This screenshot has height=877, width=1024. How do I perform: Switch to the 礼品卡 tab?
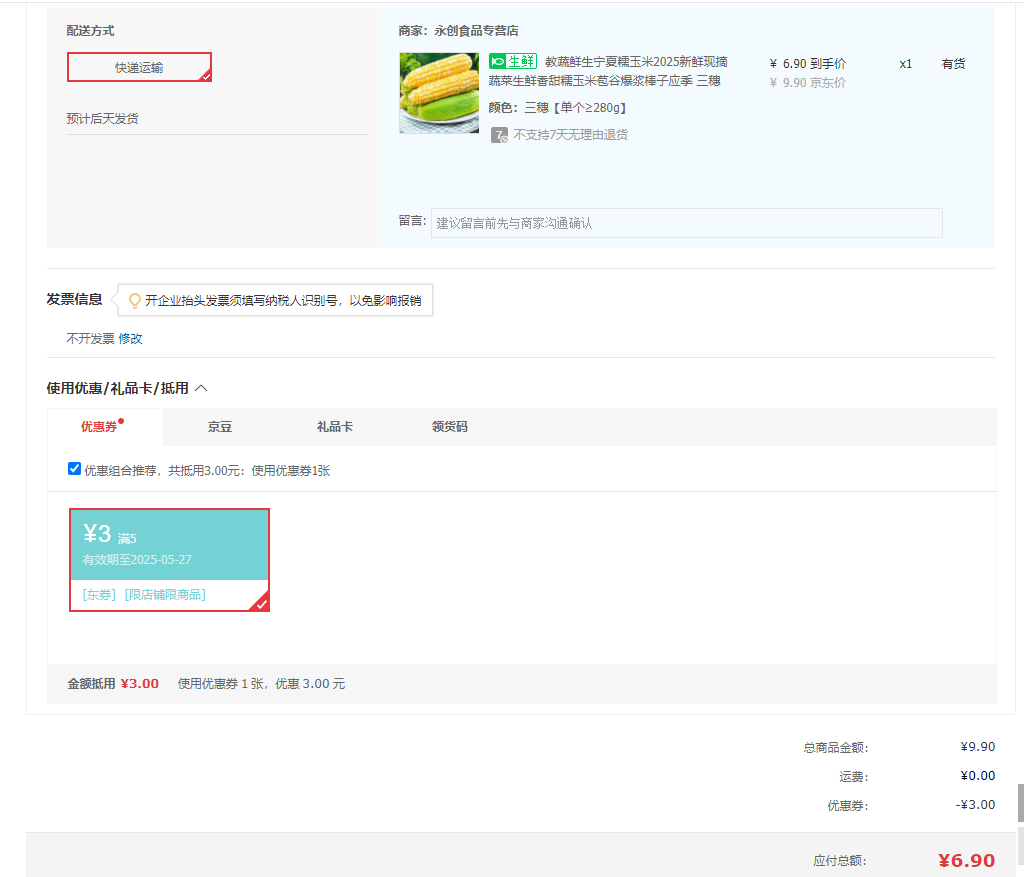pos(335,426)
